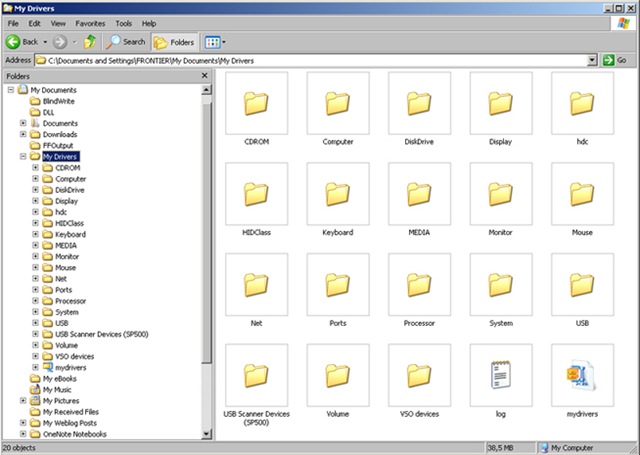
Task: Open the View menu
Action: point(58,24)
